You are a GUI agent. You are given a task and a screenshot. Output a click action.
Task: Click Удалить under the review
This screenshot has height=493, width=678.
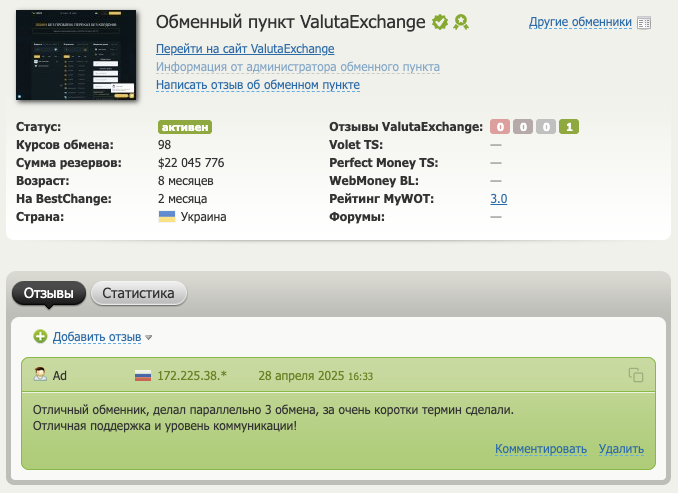621,449
